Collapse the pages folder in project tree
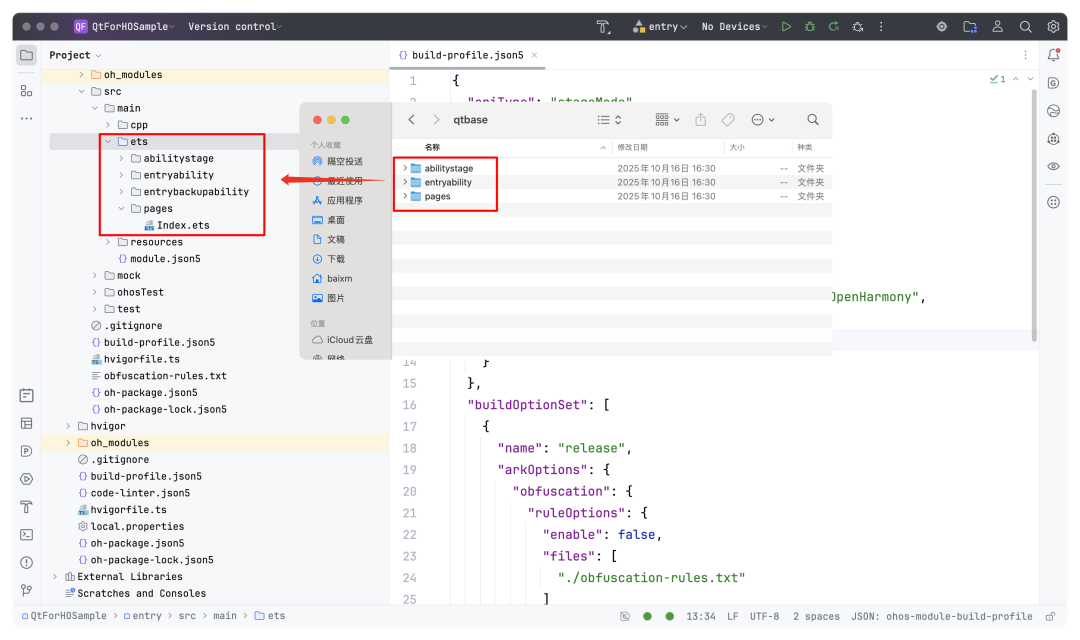Image resolution: width=1080 pixels, height=640 pixels. (x=121, y=209)
